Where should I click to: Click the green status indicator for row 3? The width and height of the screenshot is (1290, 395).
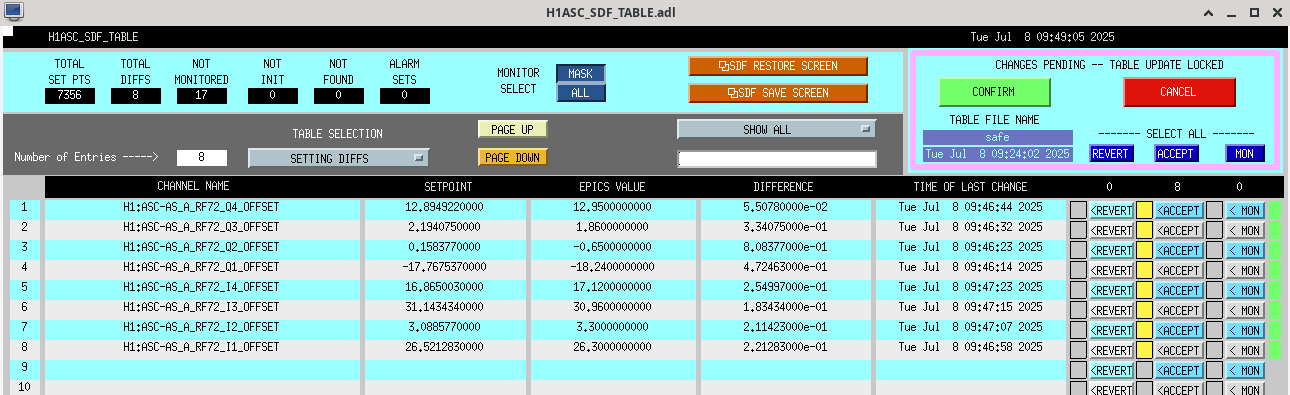pos(1276,250)
